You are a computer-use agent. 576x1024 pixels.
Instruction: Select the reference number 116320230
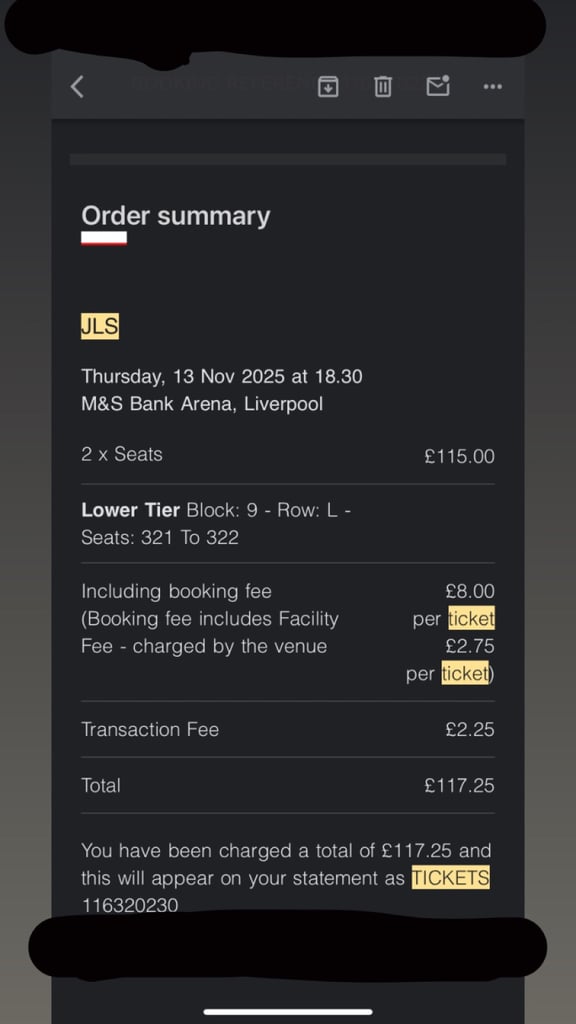coord(129,905)
